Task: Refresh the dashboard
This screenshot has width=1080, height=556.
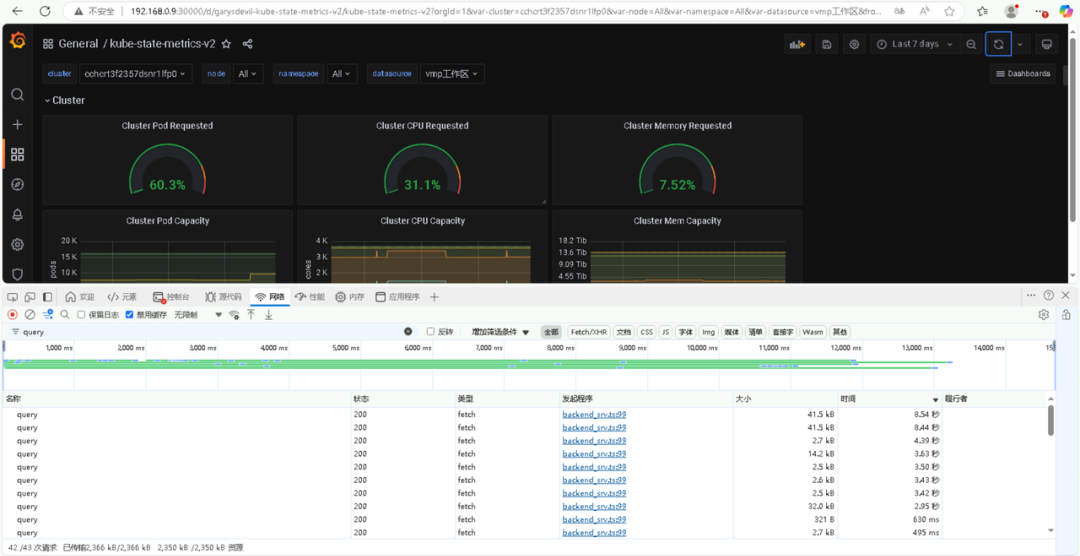Action: coord(998,44)
